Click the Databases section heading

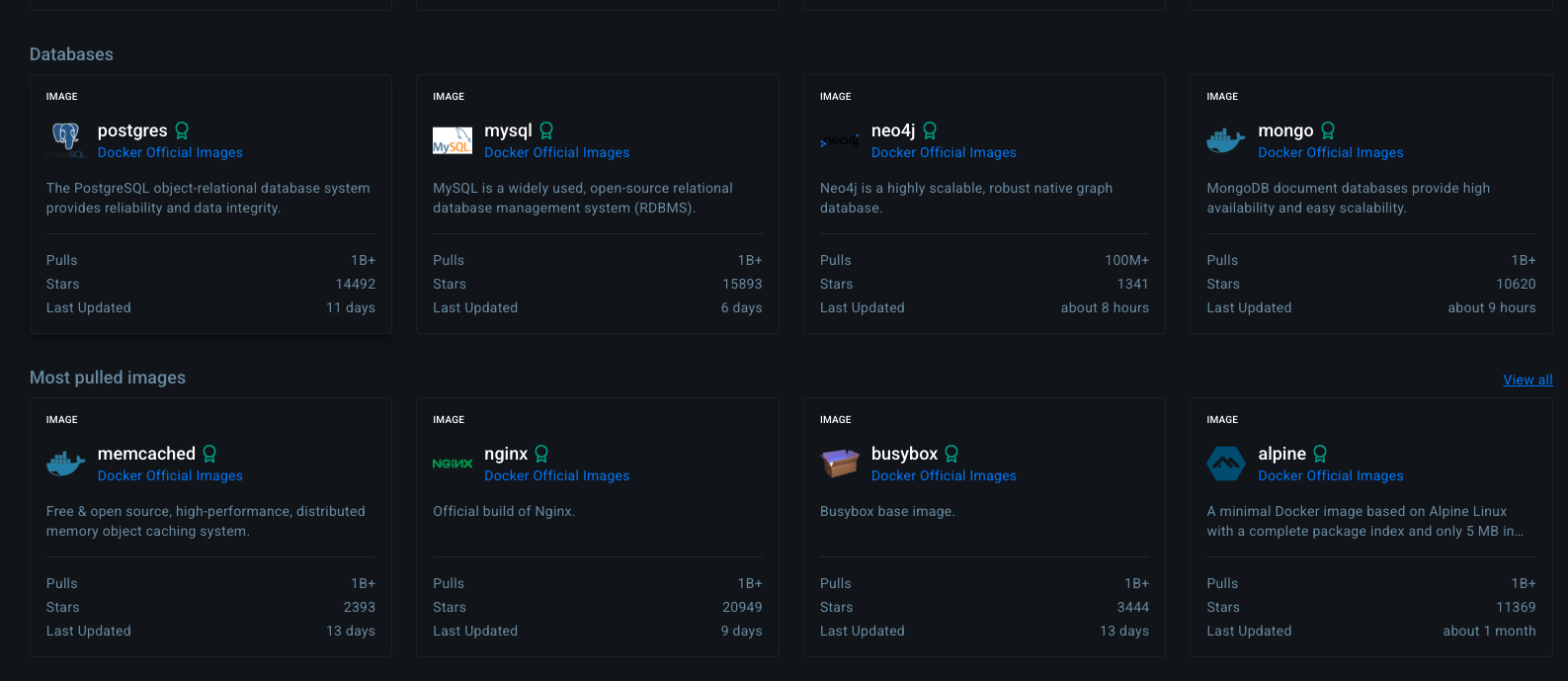tap(71, 54)
